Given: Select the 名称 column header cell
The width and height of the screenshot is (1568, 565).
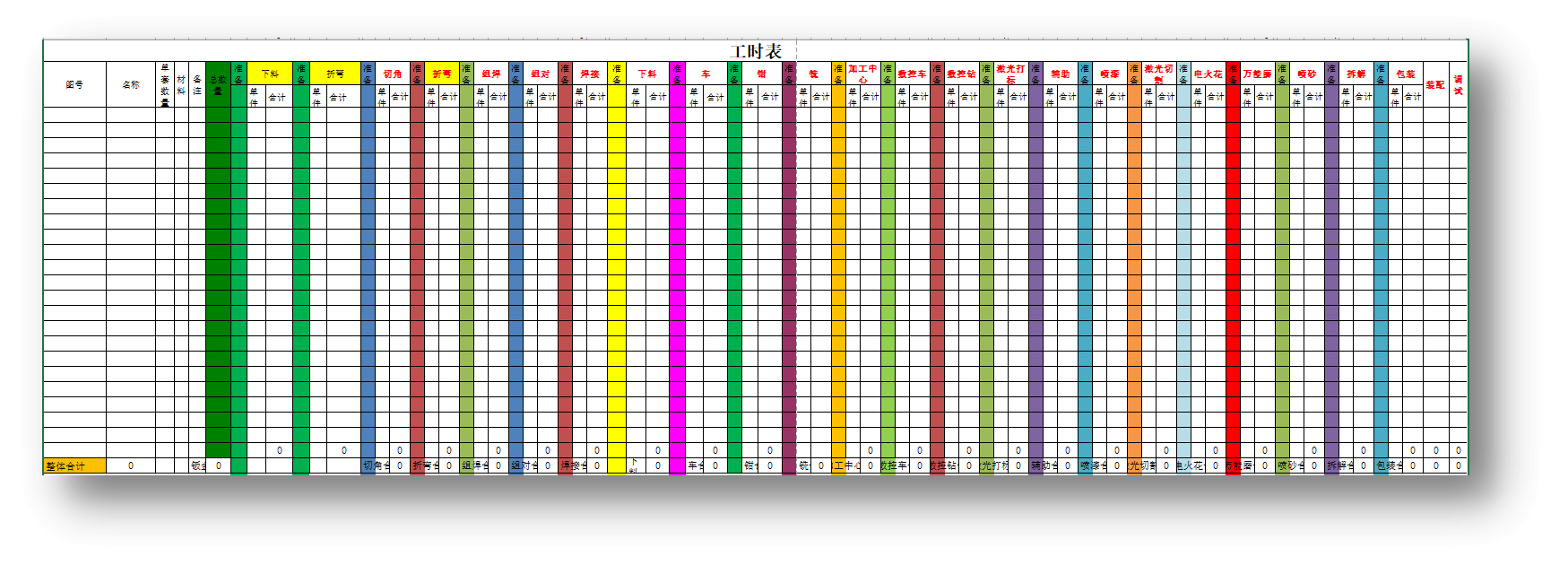Looking at the screenshot, I should tap(131, 85).
